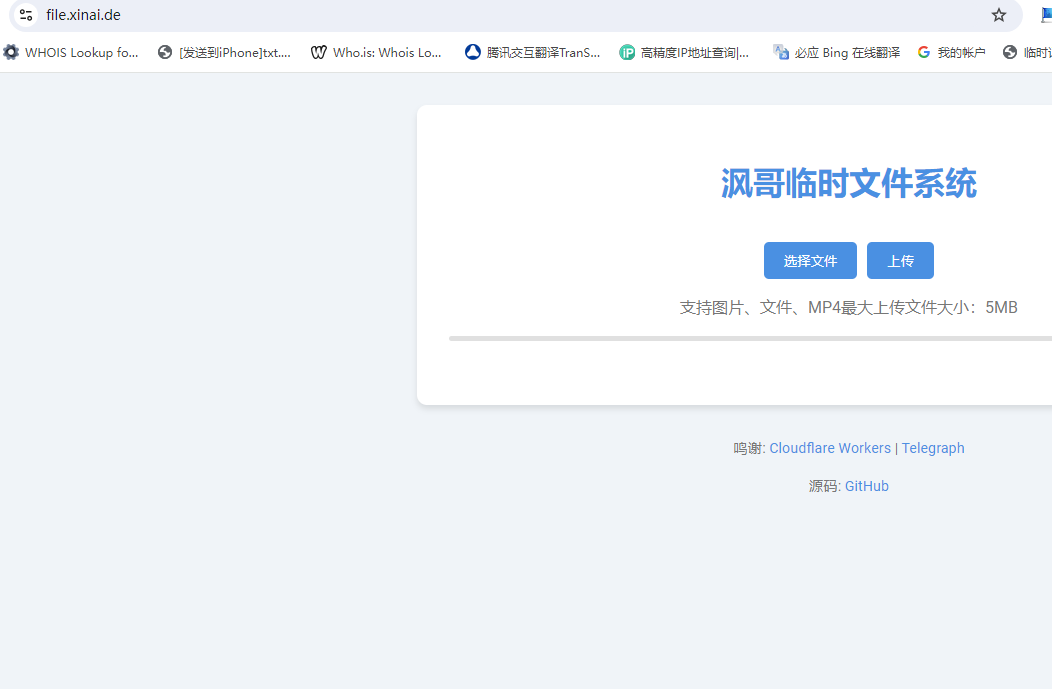The width and height of the screenshot is (1052, 689).
Task: Click the gear favicon of WHOIS Lookup bookmark
Action: tap(11, 52)
